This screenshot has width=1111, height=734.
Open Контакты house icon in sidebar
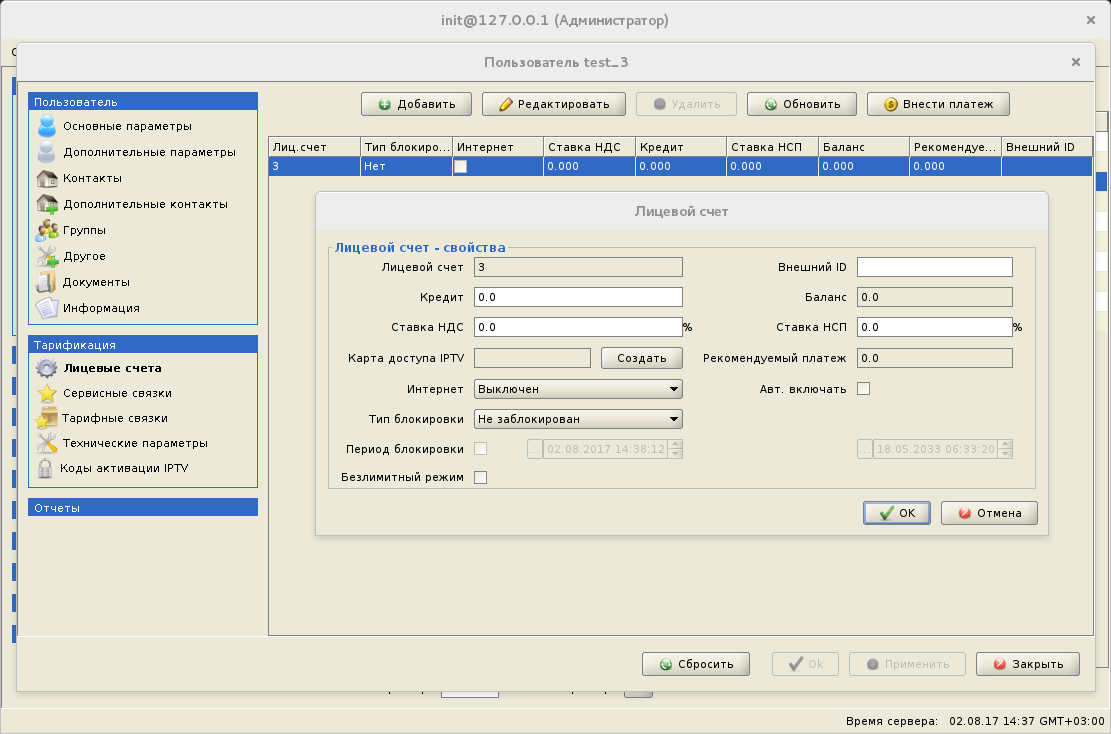pos(46,178)
